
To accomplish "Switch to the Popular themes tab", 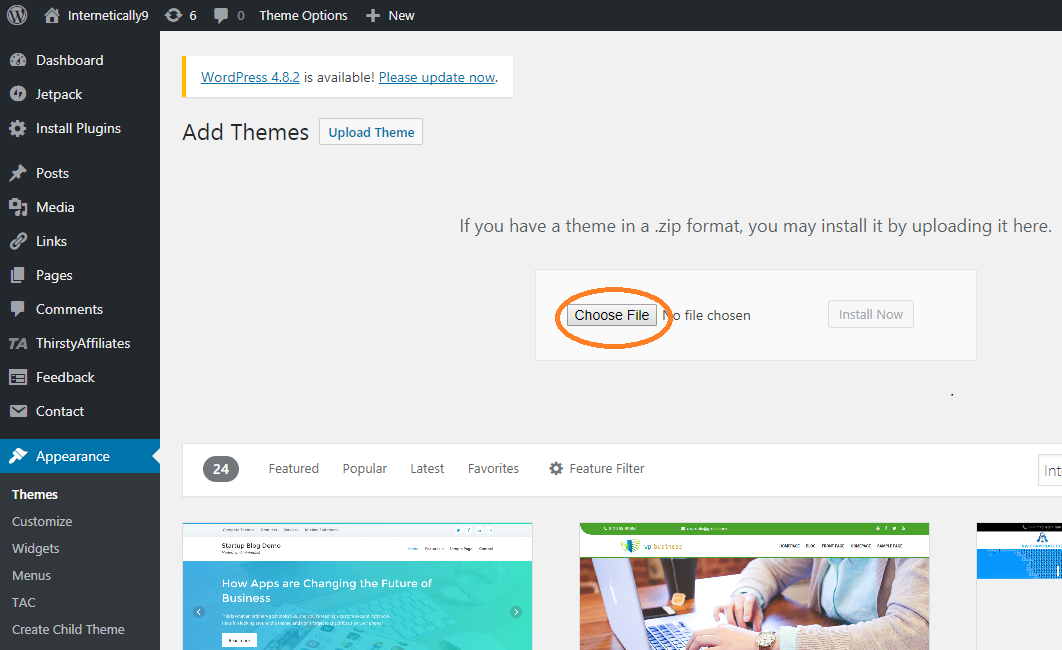I will (364, 469).
